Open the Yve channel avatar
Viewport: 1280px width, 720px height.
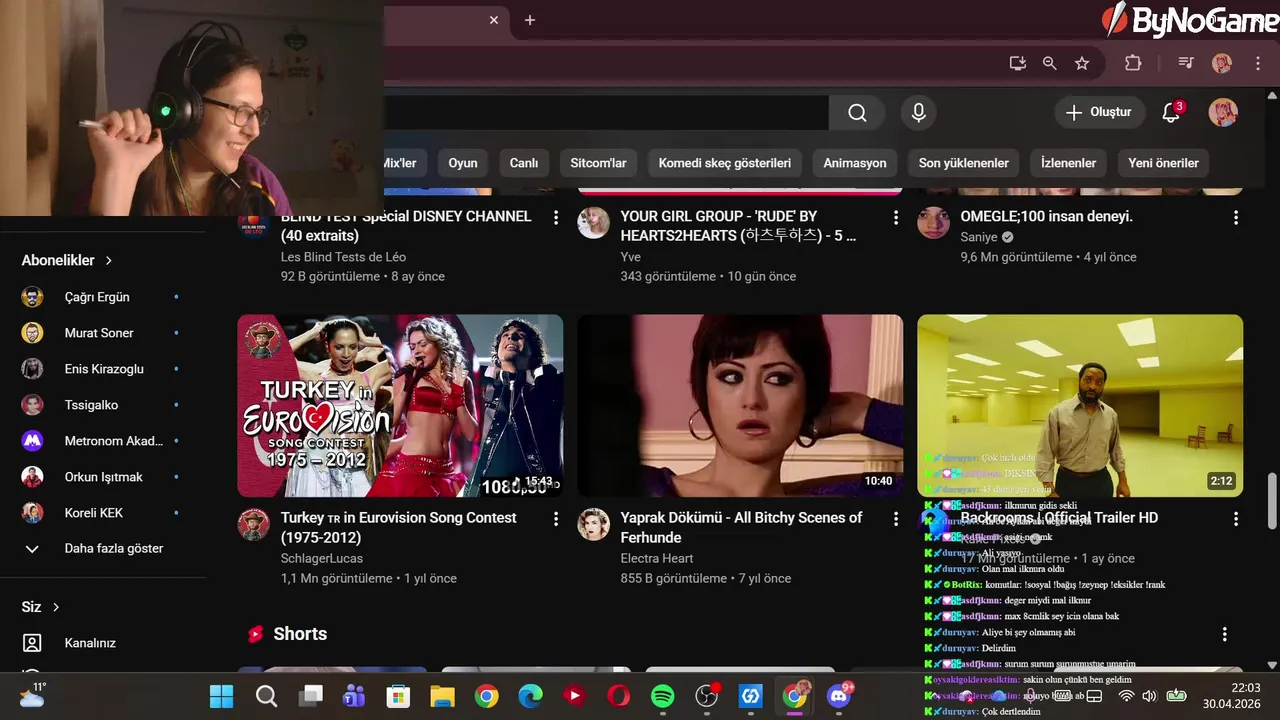594,223
